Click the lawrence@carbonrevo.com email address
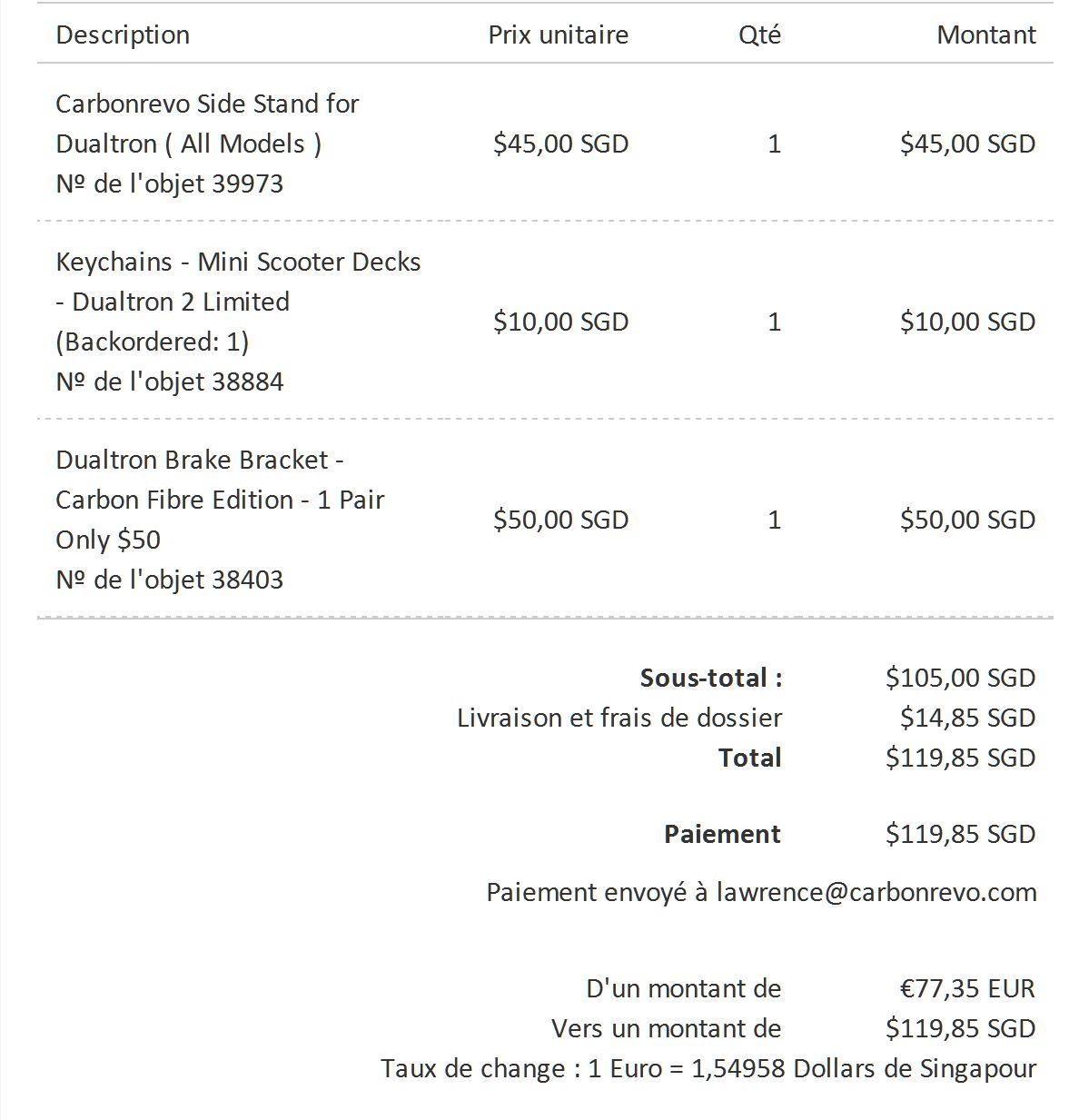This screenshot has height=1120, width=1079. point(876,892)
